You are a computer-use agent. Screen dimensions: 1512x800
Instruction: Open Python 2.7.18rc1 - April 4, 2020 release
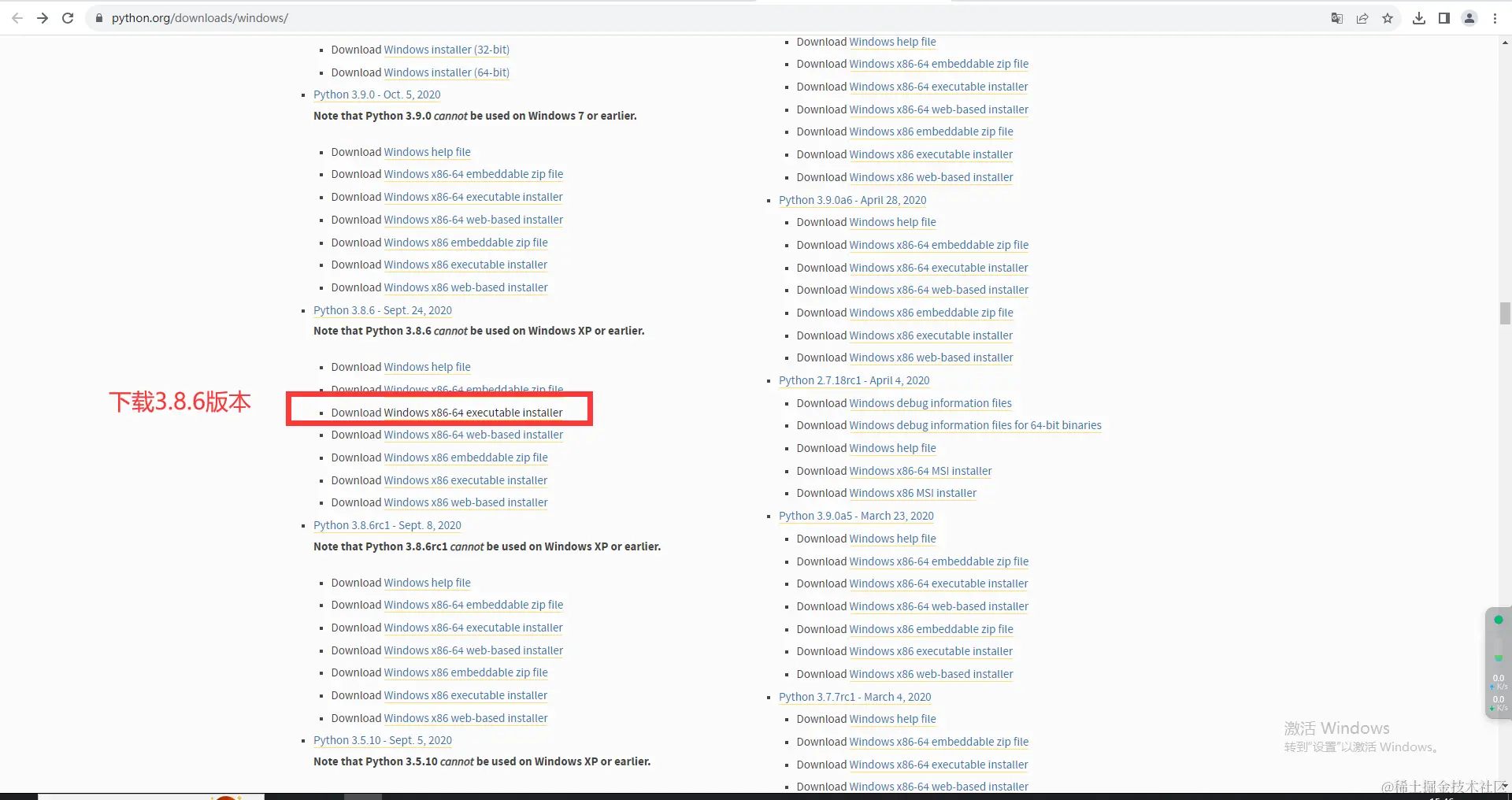pos(854,380)
